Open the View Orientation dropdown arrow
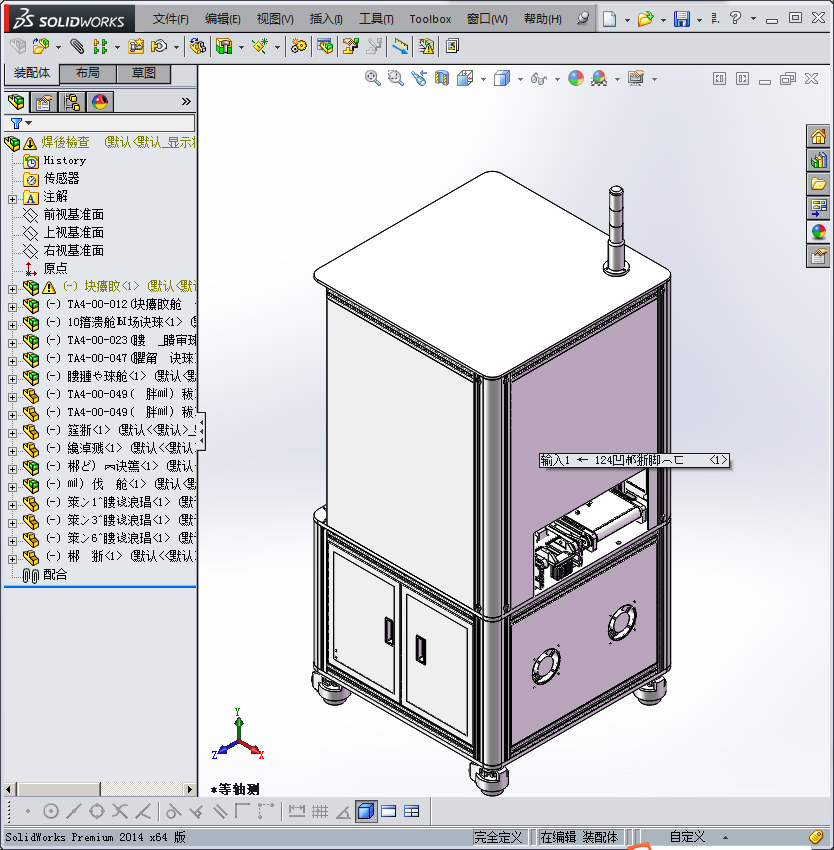834x850 pixels. 483,80
